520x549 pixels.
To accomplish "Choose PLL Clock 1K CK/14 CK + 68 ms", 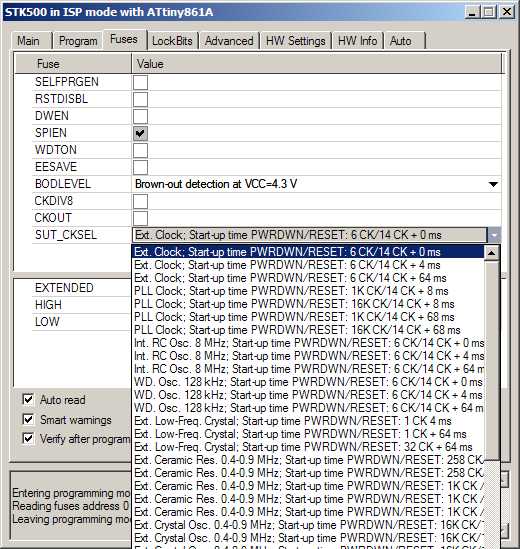I will [x=308, y=317].
